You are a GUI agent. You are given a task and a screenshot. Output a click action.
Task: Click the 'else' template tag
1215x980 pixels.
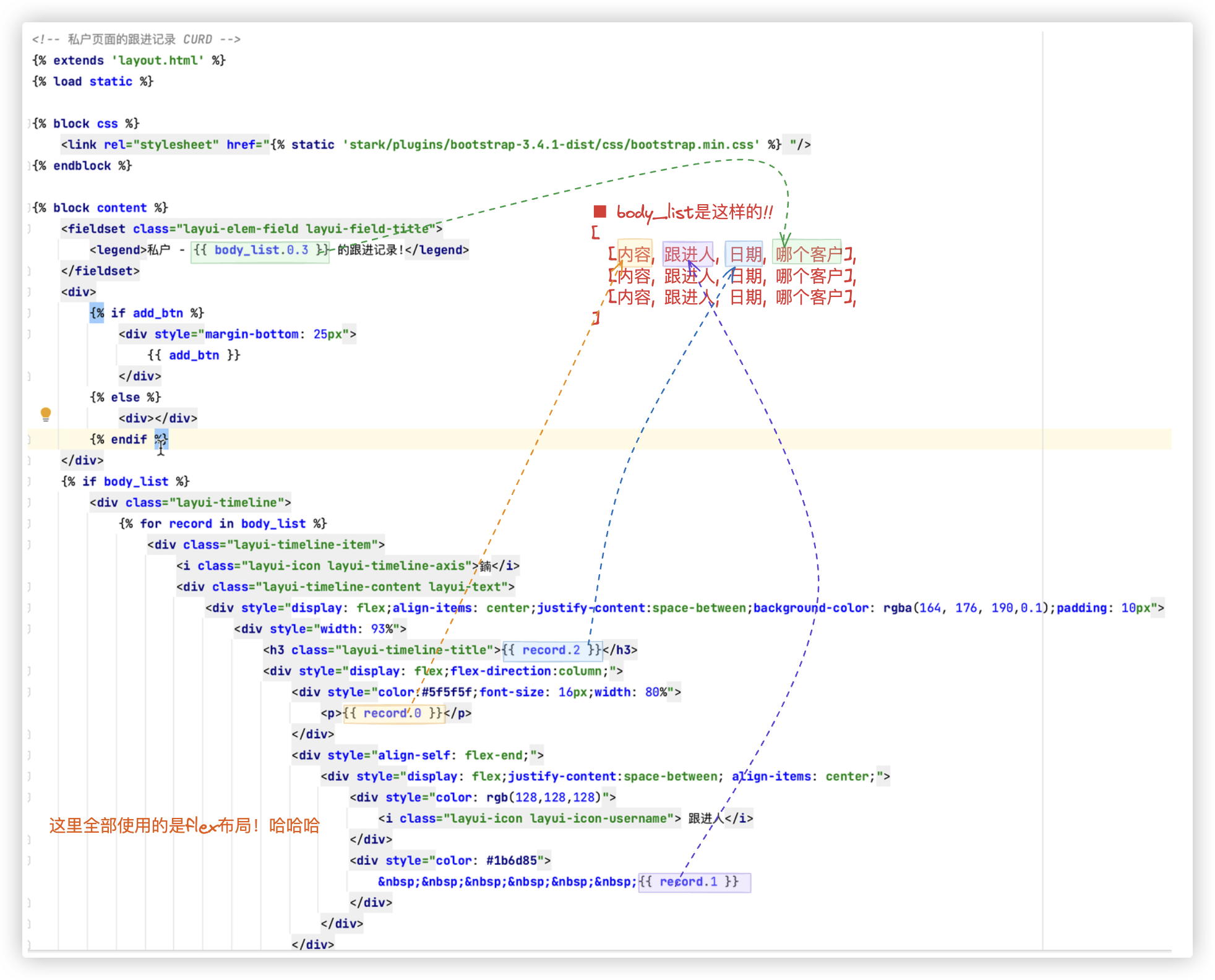point(125,397)
